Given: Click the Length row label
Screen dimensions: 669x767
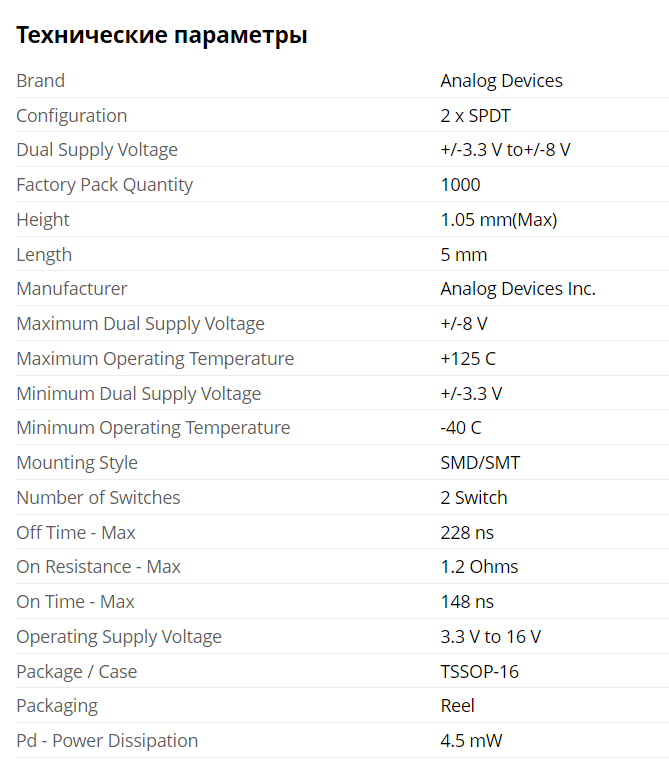Looking at the screenshot, I should point(44,255).
